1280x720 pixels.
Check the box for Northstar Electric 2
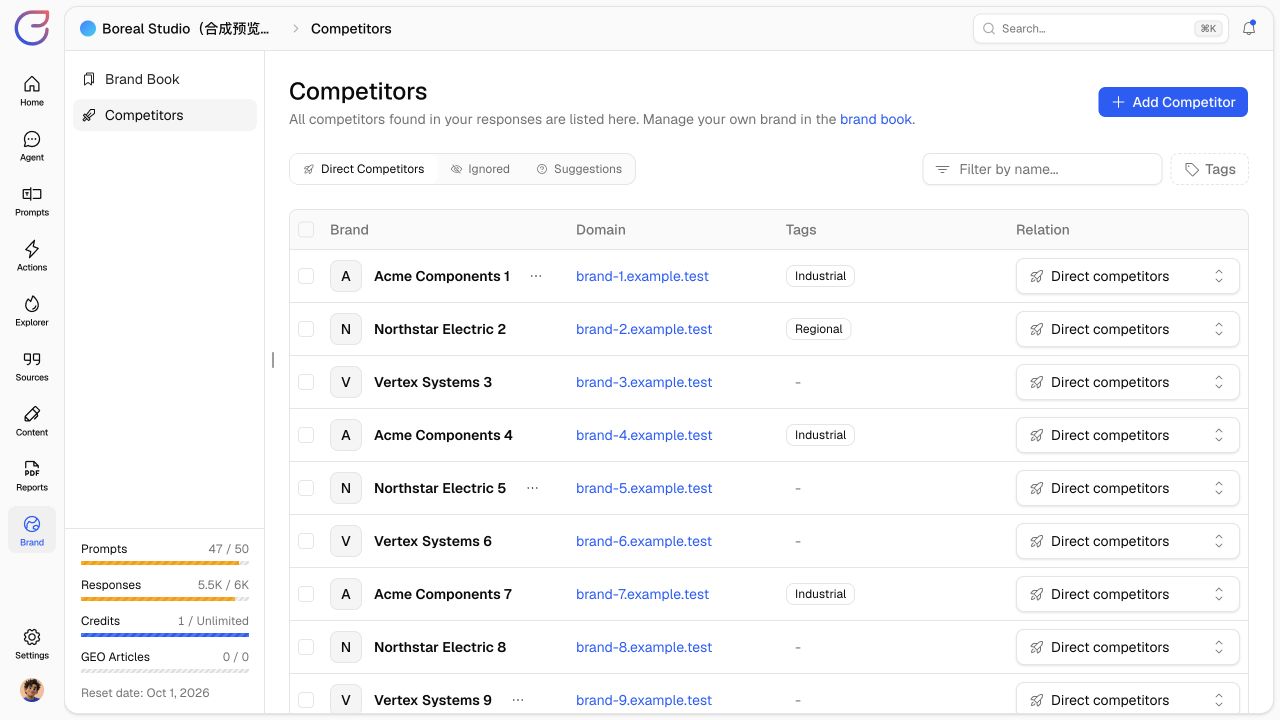coord(306,329)
